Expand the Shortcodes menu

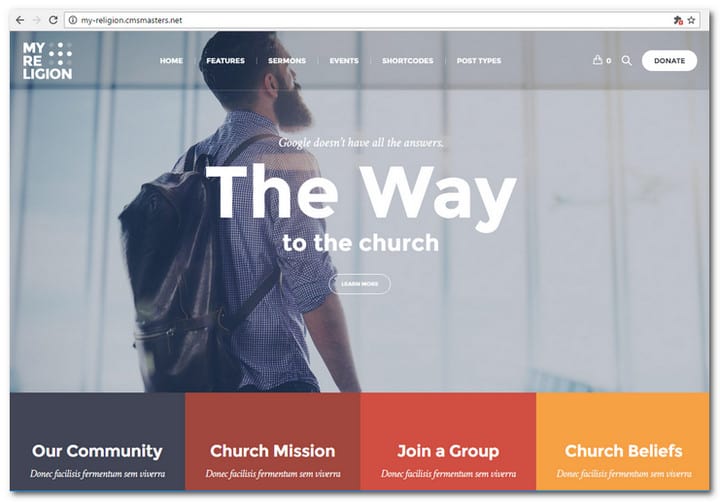(408, 61)
